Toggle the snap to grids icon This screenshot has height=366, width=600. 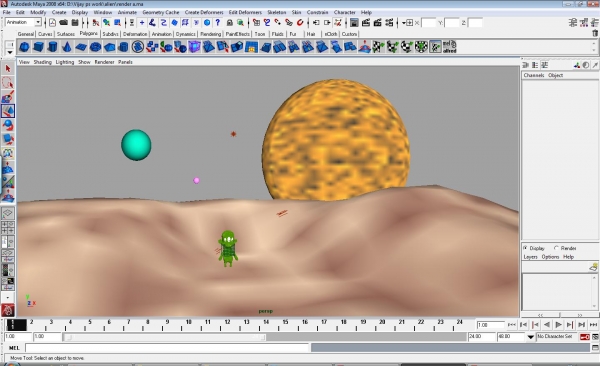click(256, 23)
